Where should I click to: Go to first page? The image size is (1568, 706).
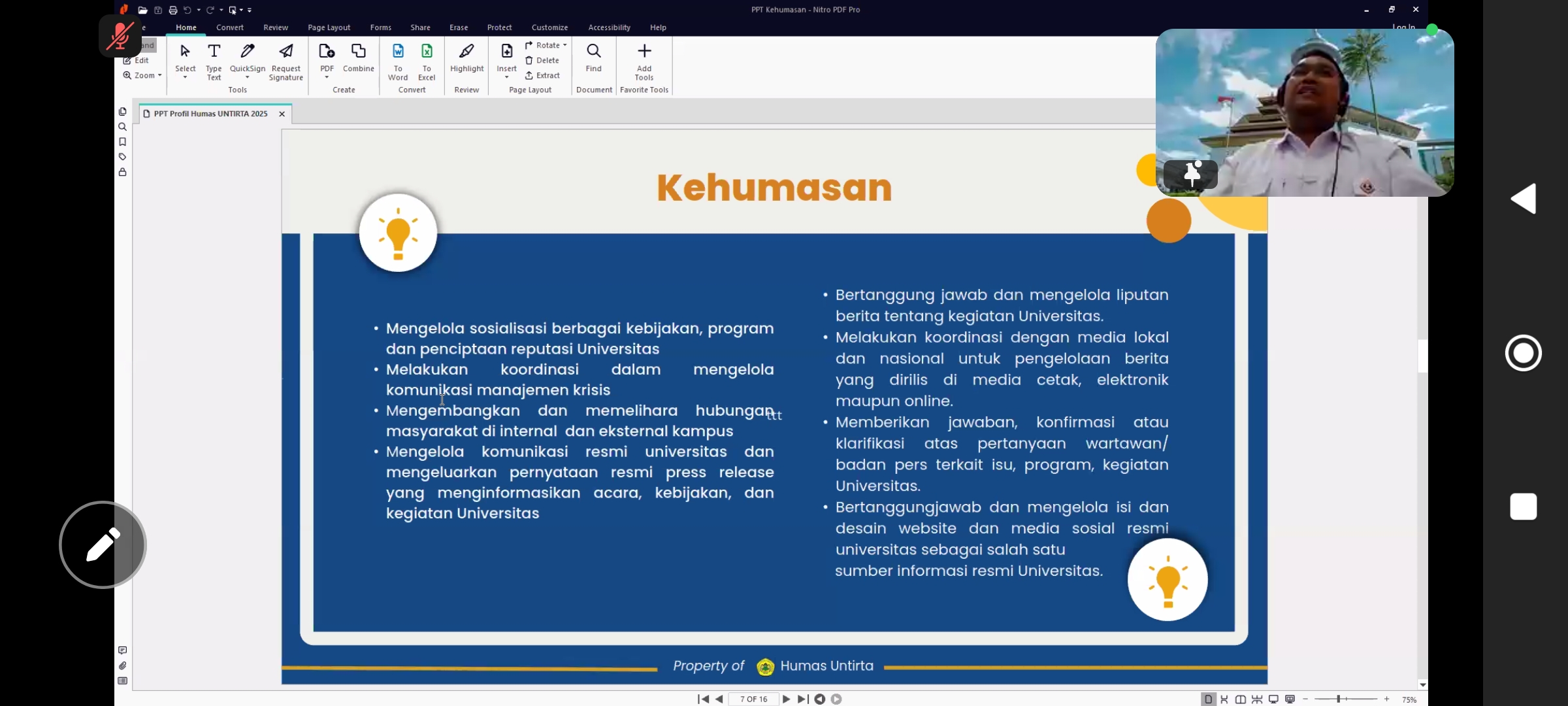[x=703, y=699]
